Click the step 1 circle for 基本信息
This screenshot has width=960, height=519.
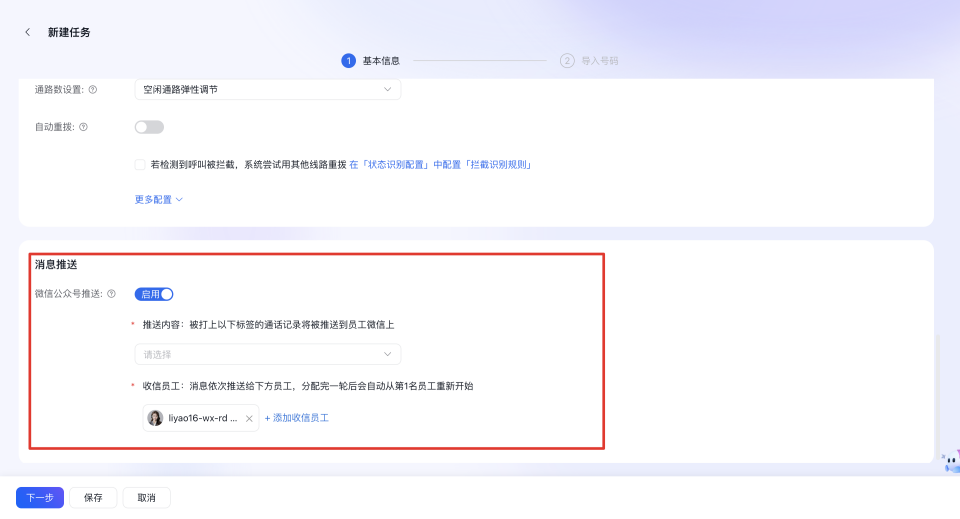tap(349, 60)
